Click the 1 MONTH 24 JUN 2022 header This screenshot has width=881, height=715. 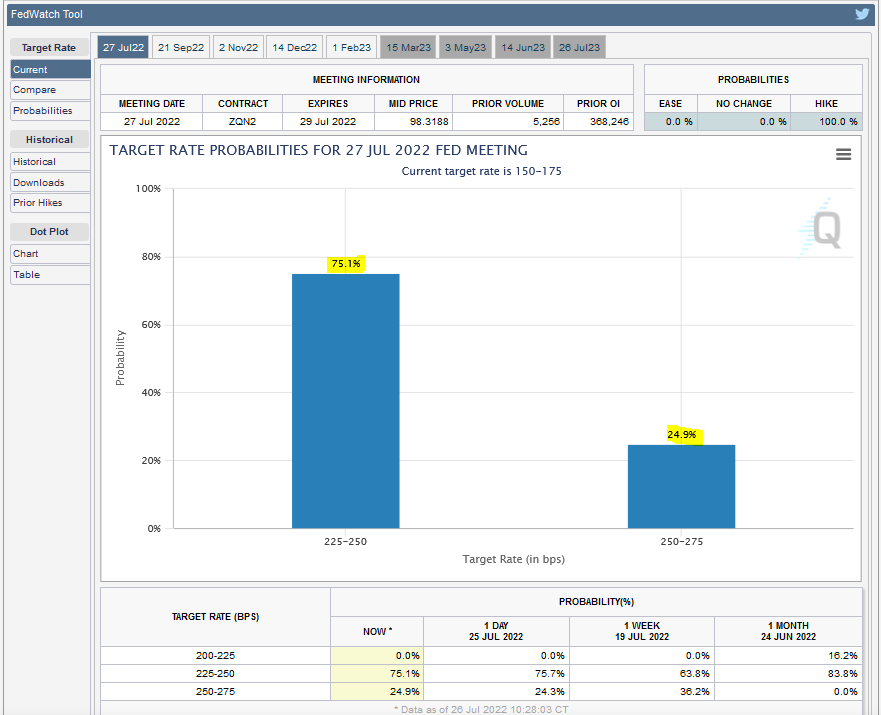[x=788, y=631]
